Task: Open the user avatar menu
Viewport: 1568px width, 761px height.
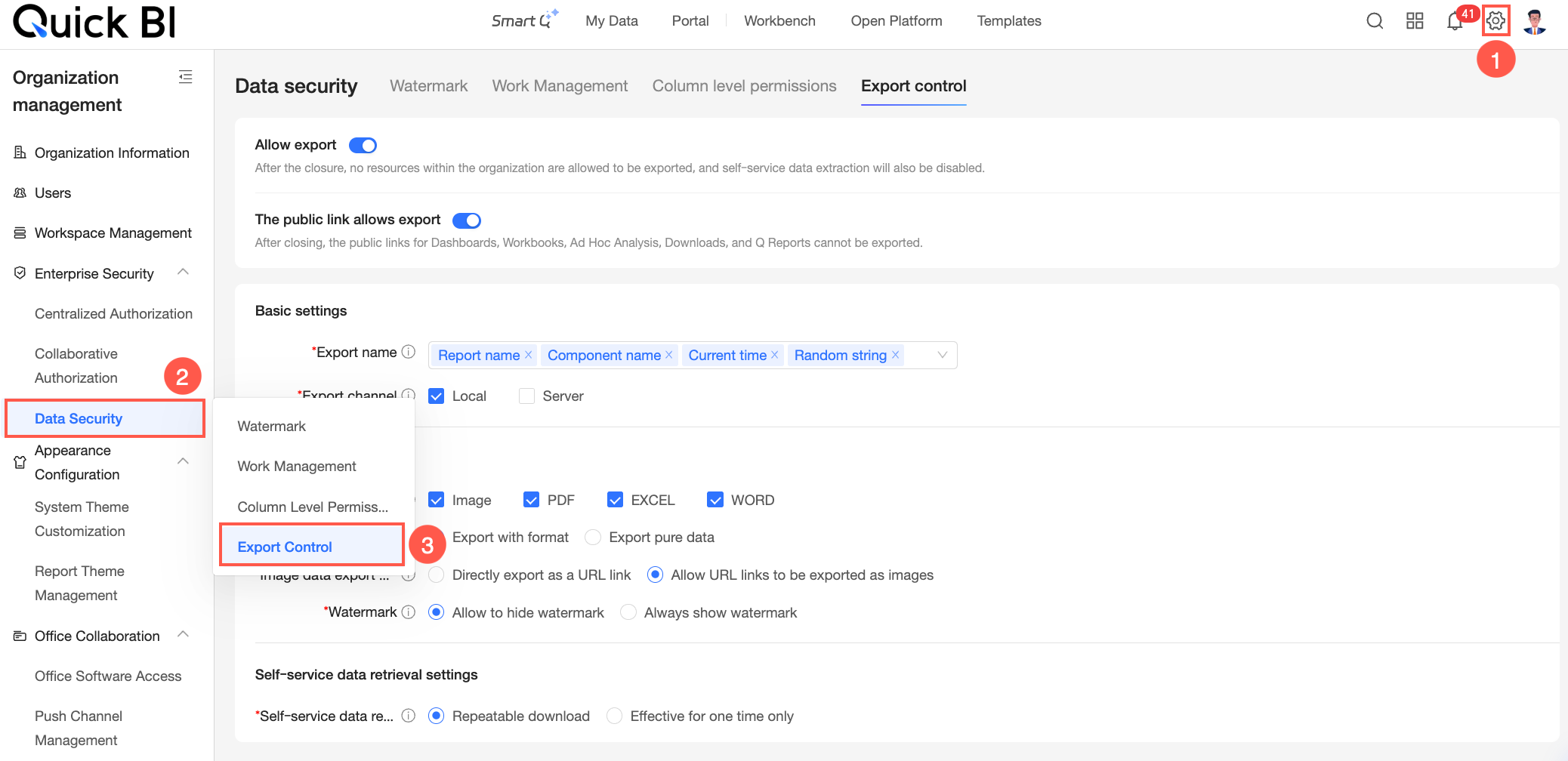Action: click(x=1535, y=21)
